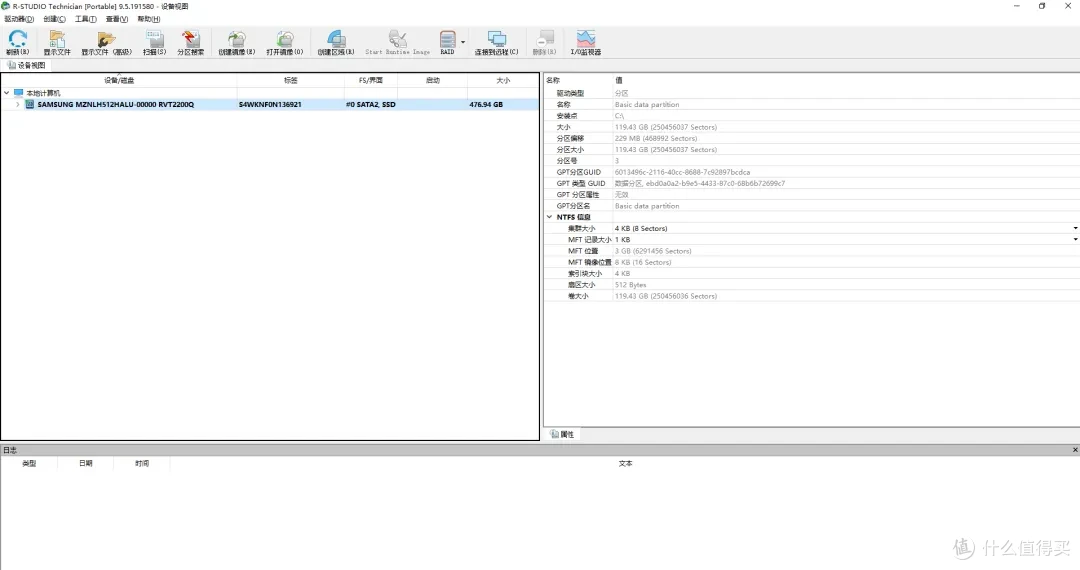
Task: Click Create Image (创建镜像) icon
Action: [237, 43]
